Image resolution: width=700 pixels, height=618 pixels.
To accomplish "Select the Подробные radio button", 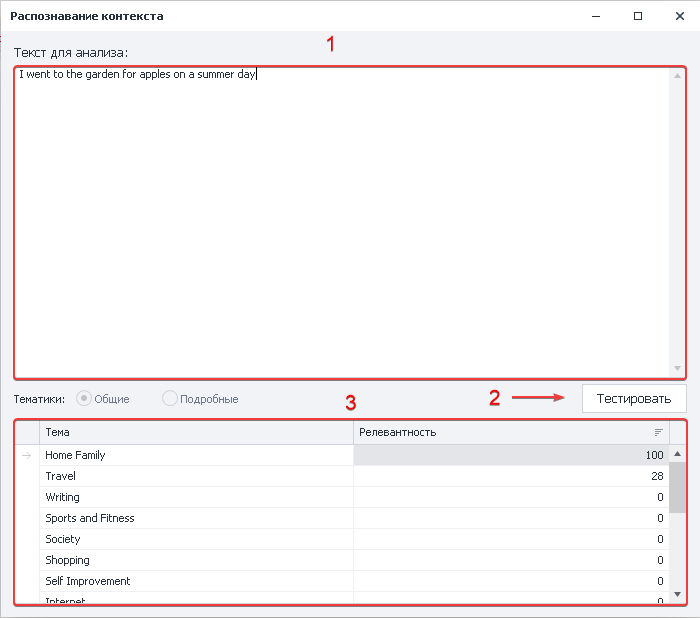I will tap(170, 398).
